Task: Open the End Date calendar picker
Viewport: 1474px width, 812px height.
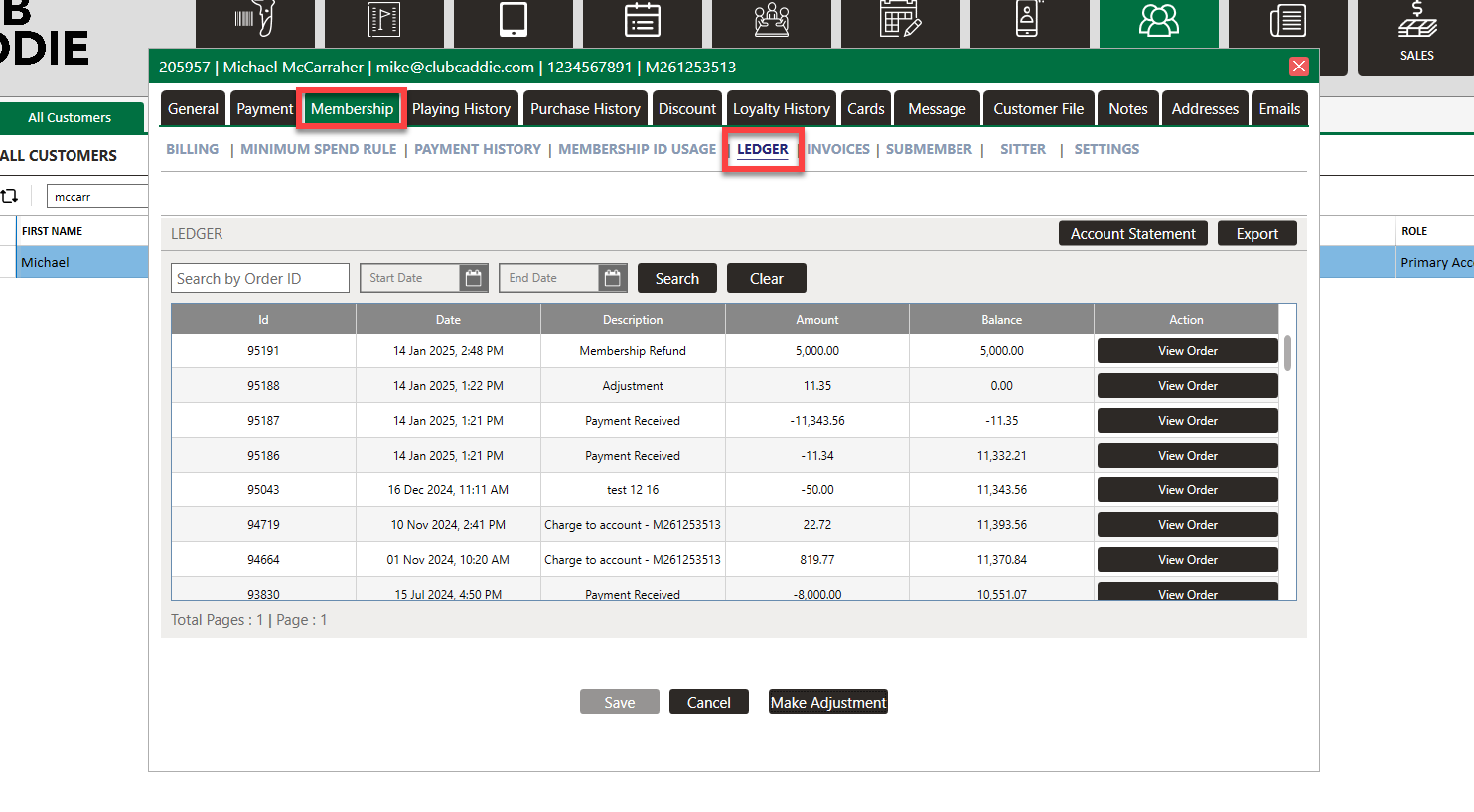Action: coord(613,279)
